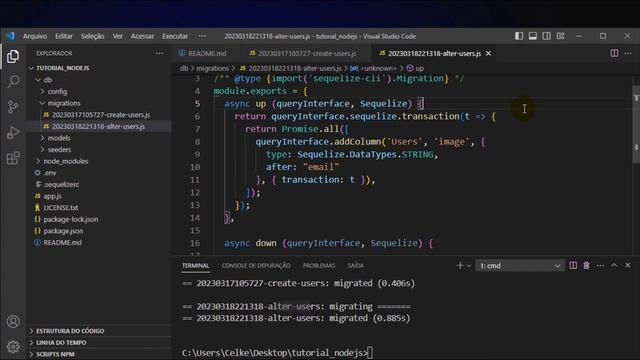Collapse the db folder

click(x=99, y=80)
